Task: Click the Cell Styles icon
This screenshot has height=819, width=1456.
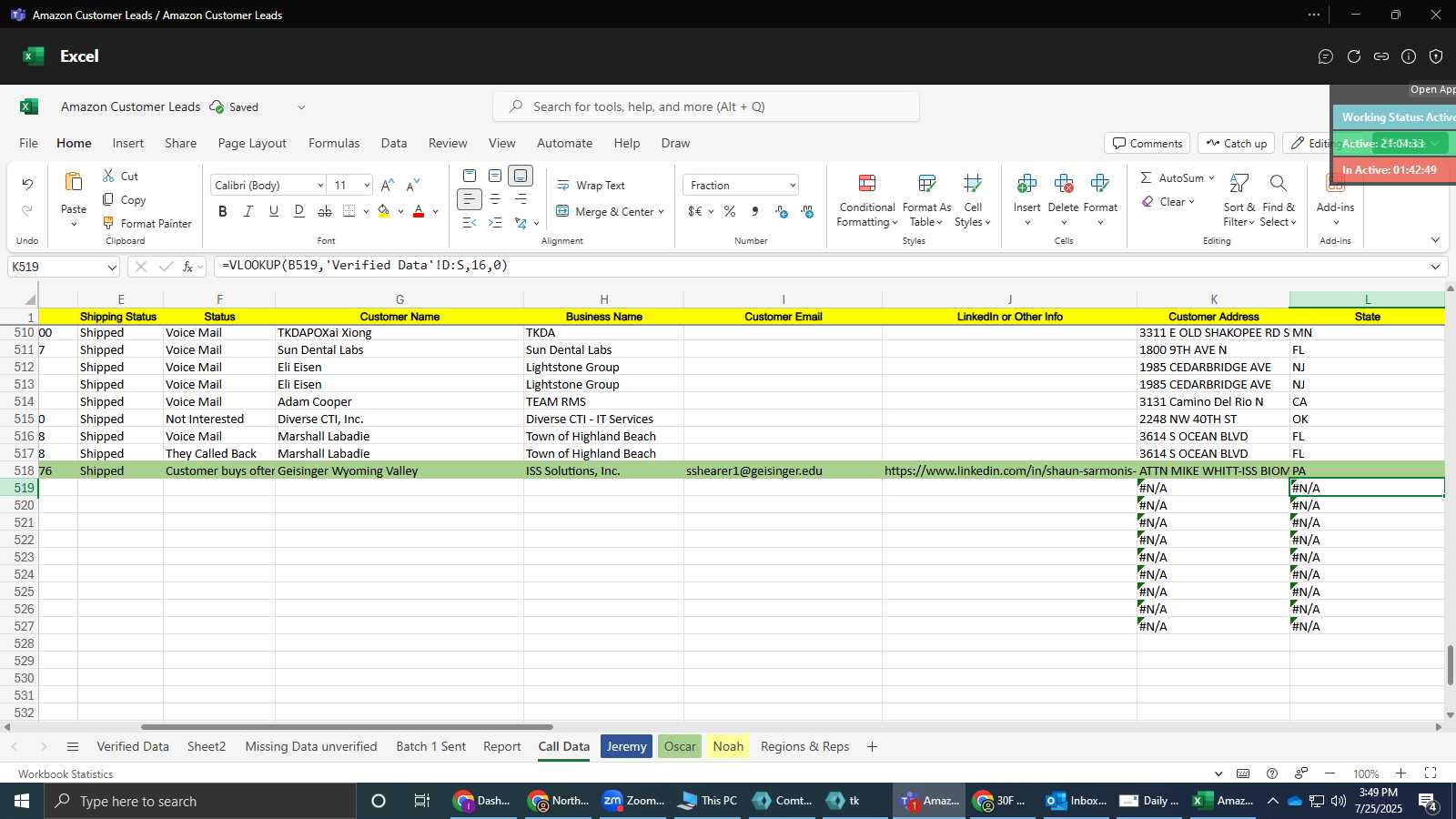Action: click(973, 184)
